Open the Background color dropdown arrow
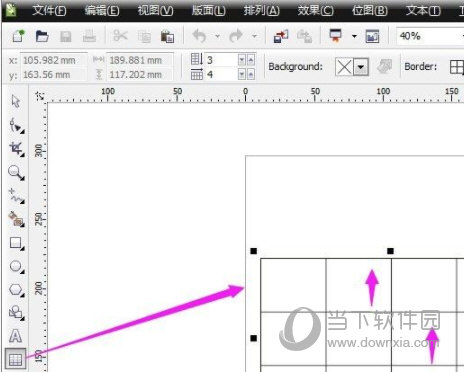Screen dimensions: 464x372 361,67
